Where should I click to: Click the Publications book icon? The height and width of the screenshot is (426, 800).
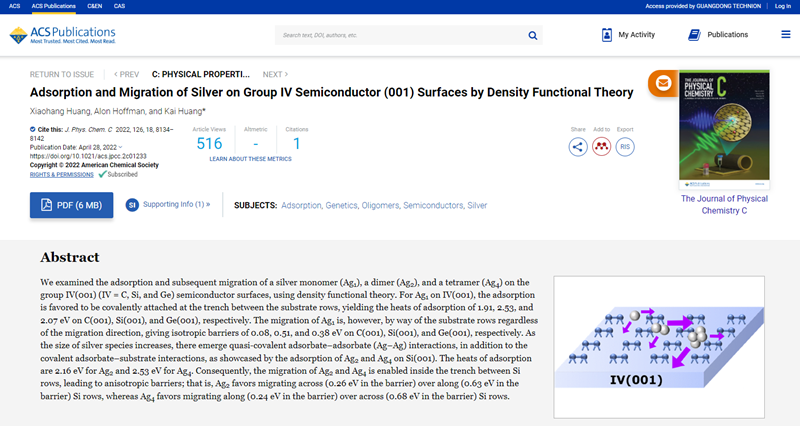pos(694,35)
